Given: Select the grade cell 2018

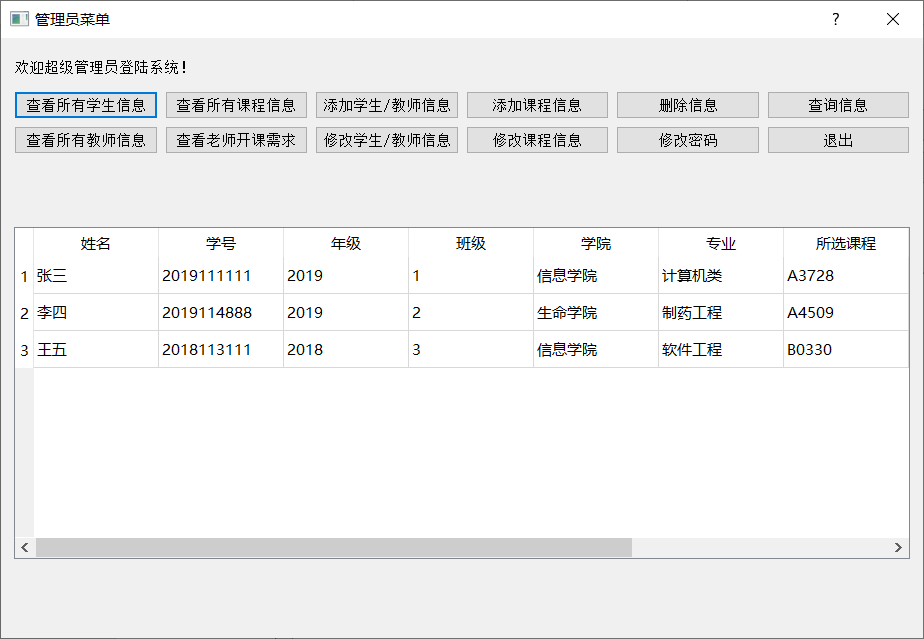Looking at the screenshot, I should click(346, 350).
